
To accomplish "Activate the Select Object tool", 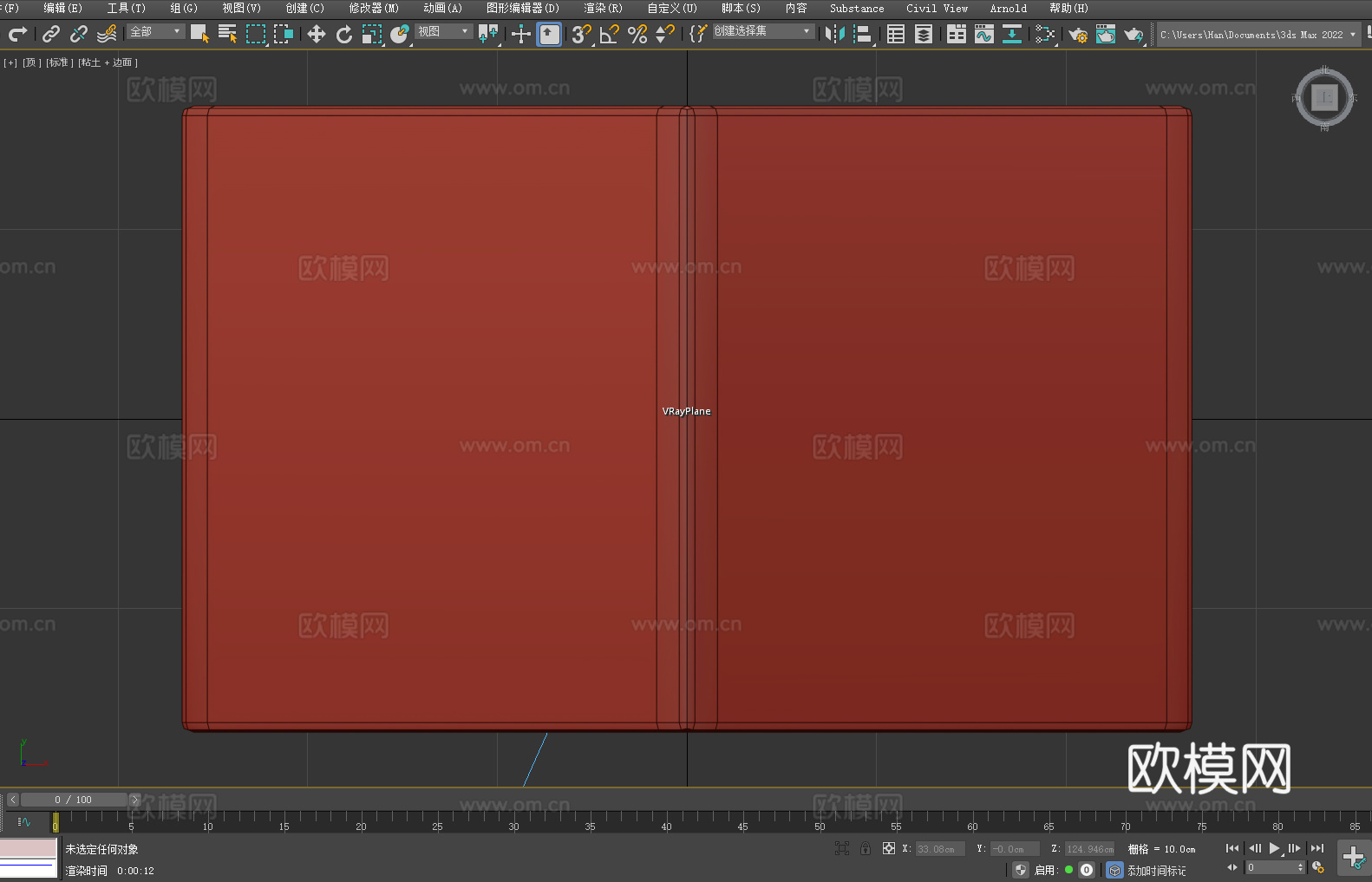I will (199, 34).
